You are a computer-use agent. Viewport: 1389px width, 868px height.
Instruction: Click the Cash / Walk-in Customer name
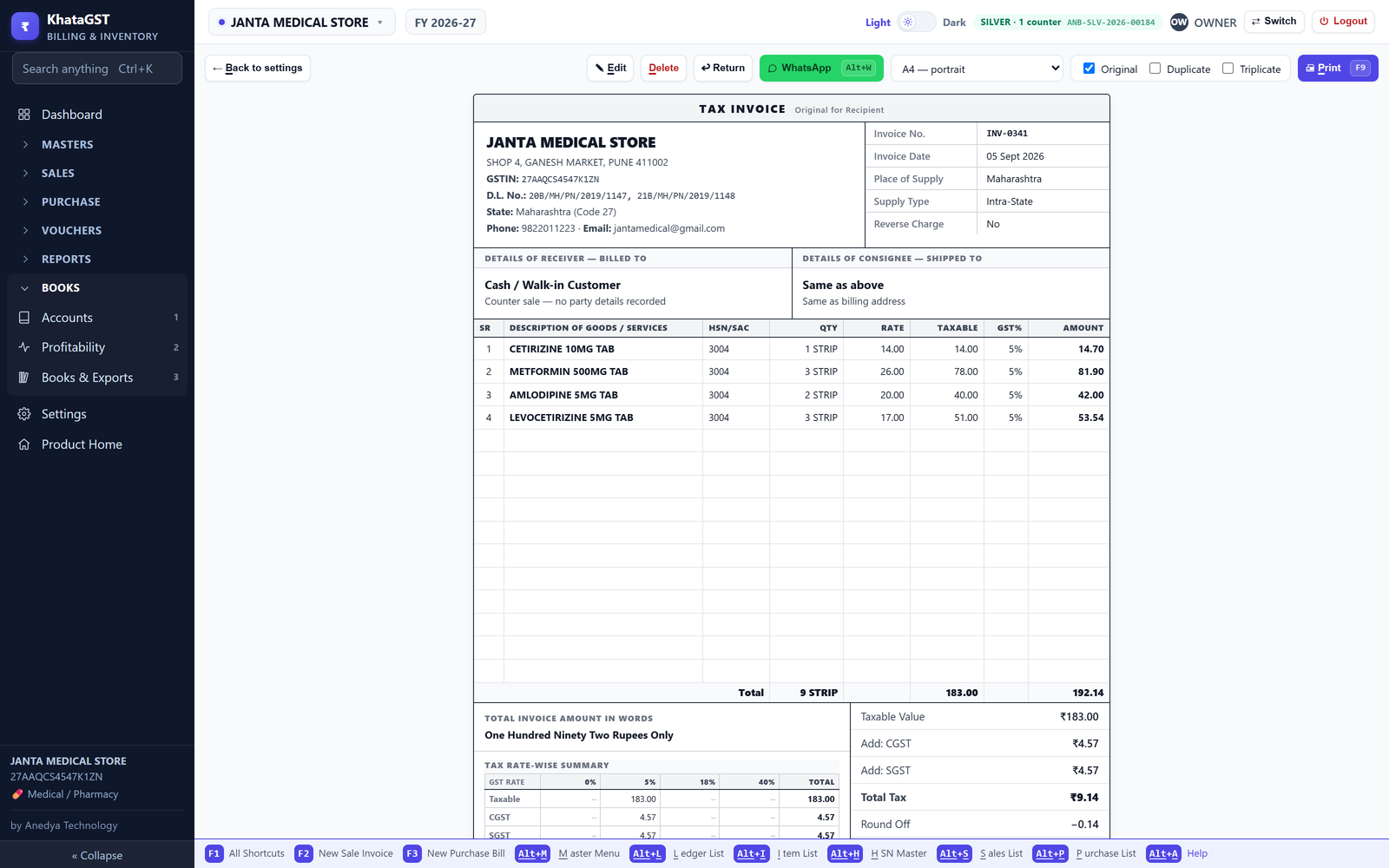coord(552,285)
